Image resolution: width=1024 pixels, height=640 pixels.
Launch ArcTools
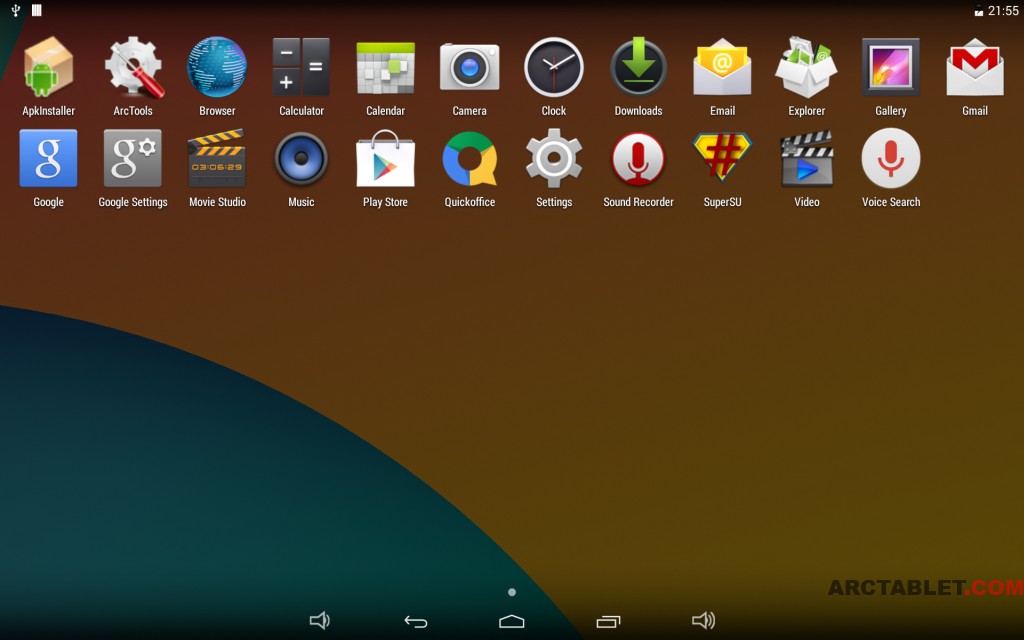133,67
